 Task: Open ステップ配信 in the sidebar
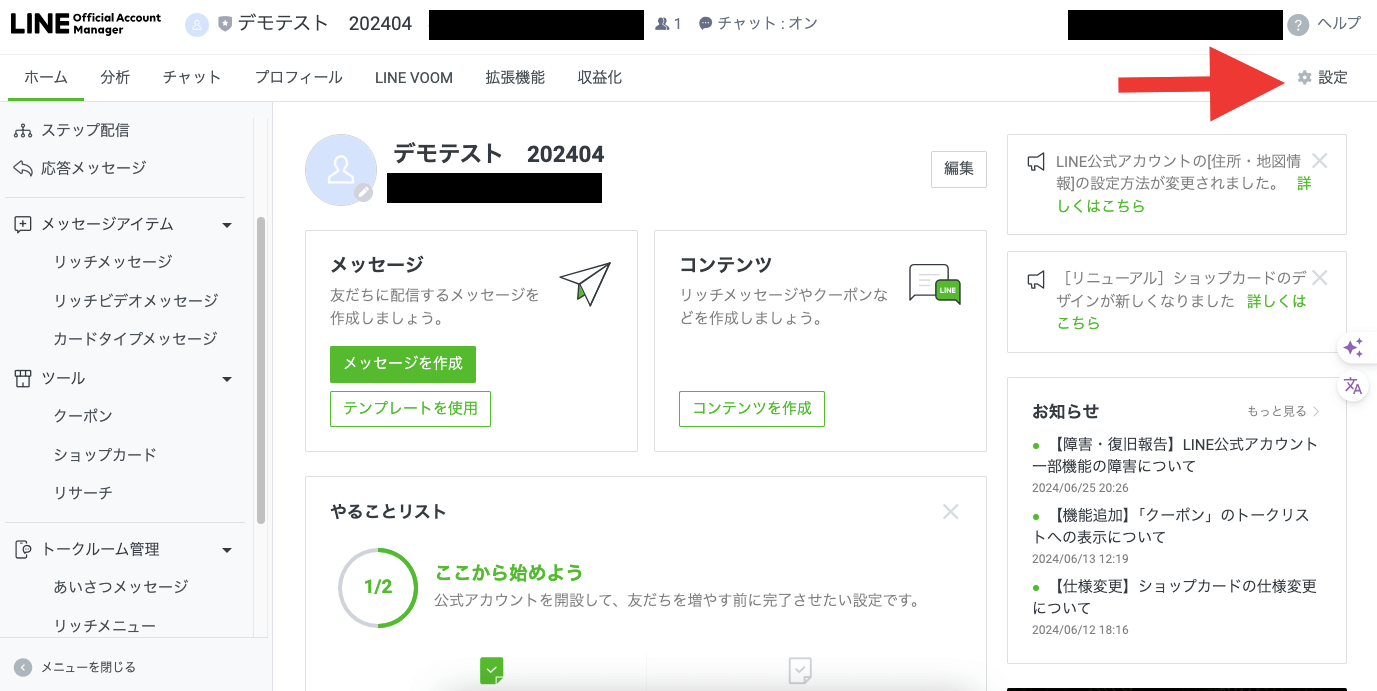click(85, 130)
